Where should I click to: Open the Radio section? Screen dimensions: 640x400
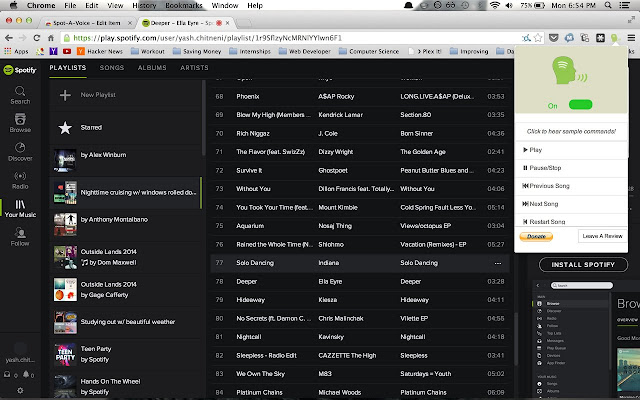pyautogui.click(x=20, y=180)
